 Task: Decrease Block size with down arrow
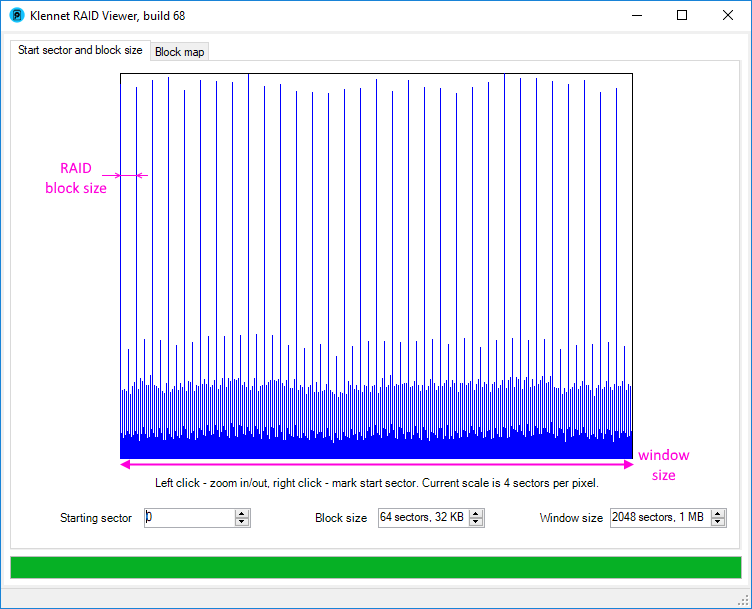click(x=476, y=522)
